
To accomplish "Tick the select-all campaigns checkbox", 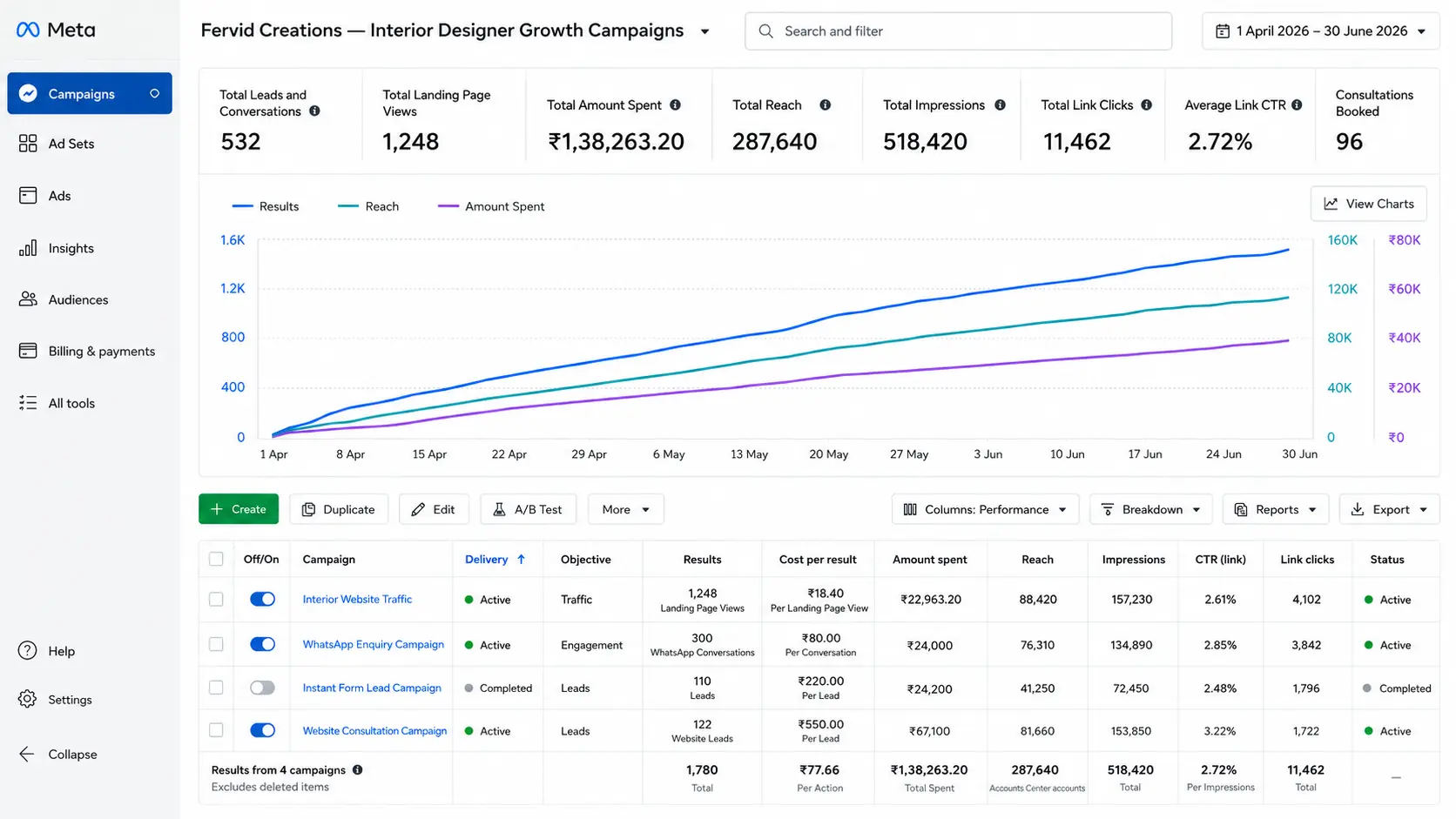I will (216, 560).
